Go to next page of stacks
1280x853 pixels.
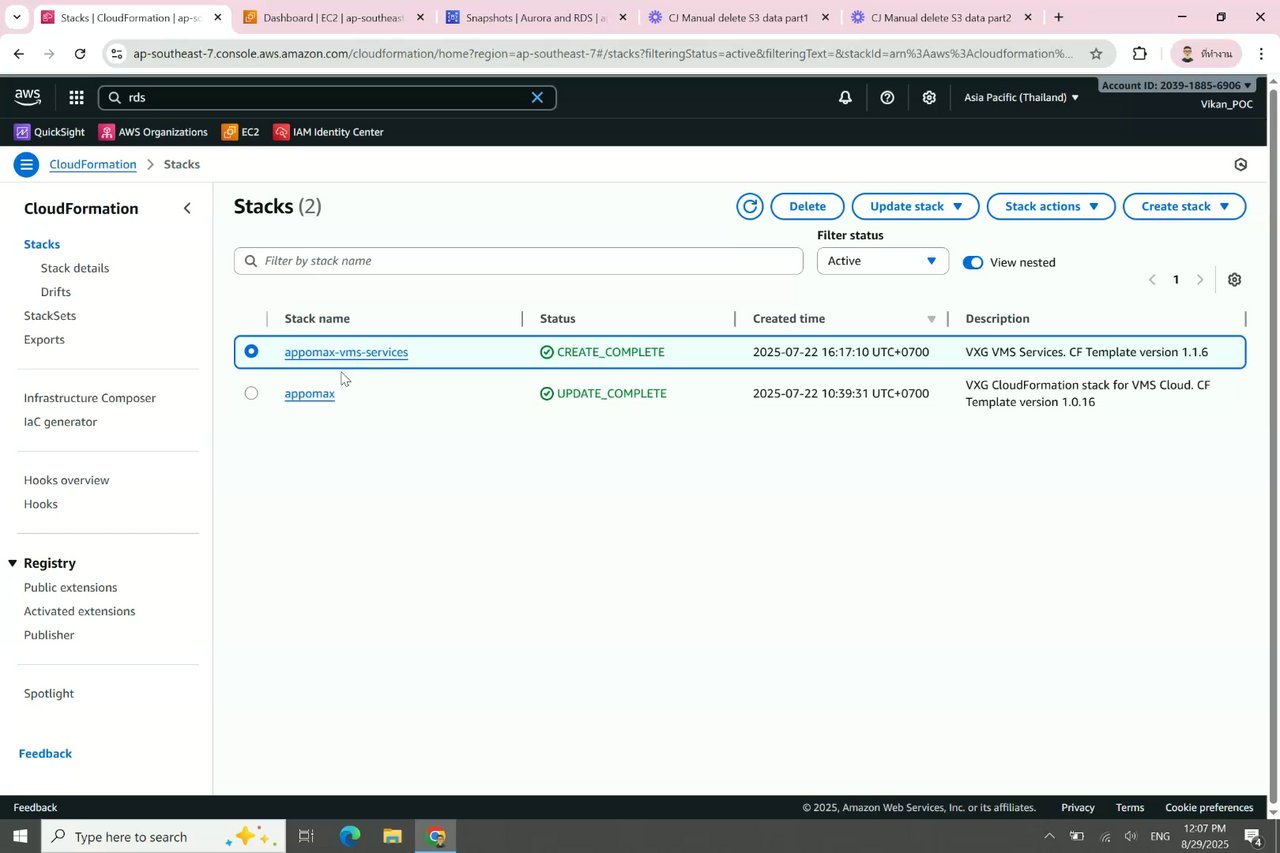tap(1200, 280)
